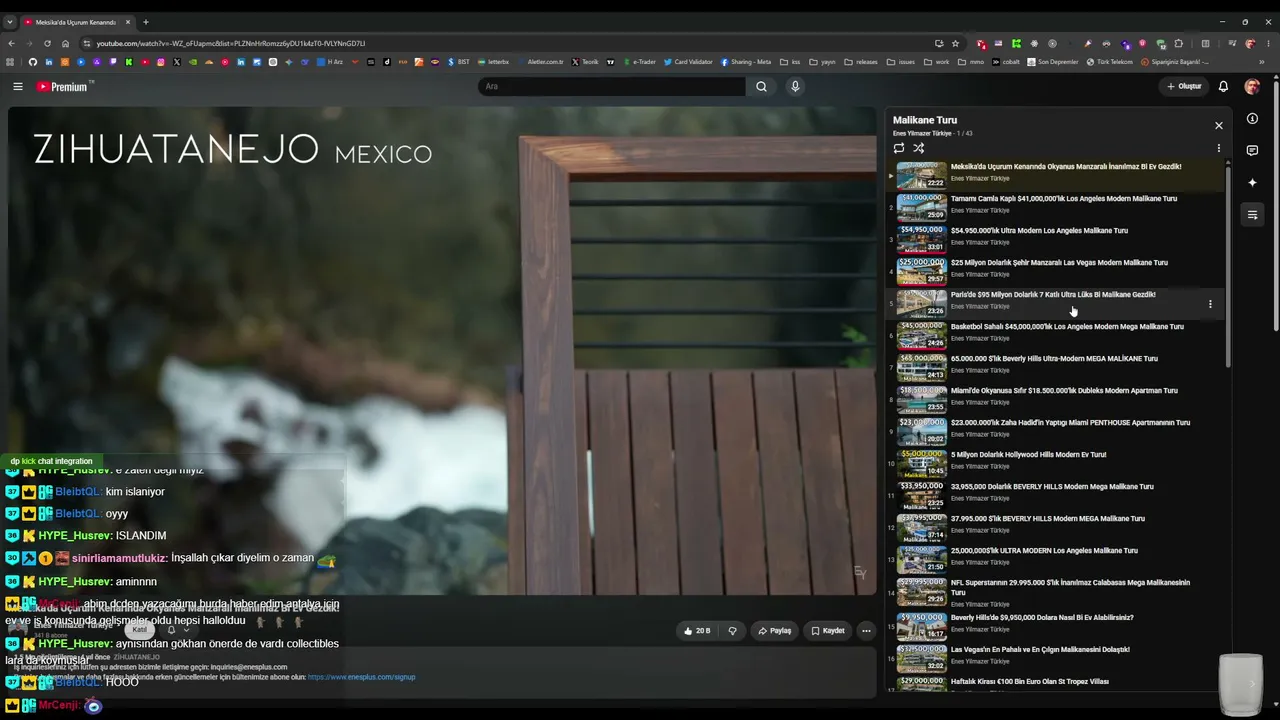Click the Katıl join button

(x=140, y=629)
